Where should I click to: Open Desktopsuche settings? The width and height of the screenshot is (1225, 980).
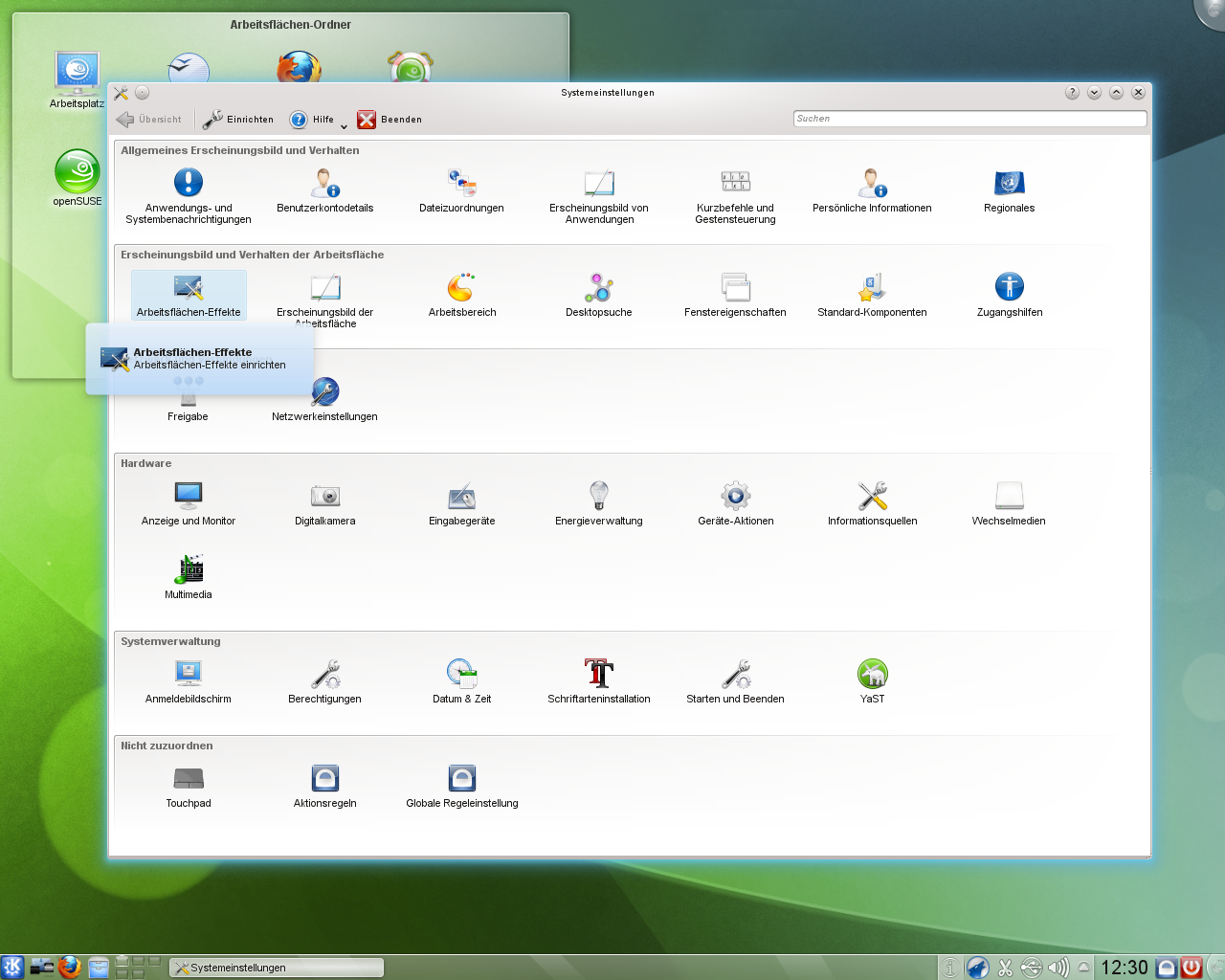598,287
